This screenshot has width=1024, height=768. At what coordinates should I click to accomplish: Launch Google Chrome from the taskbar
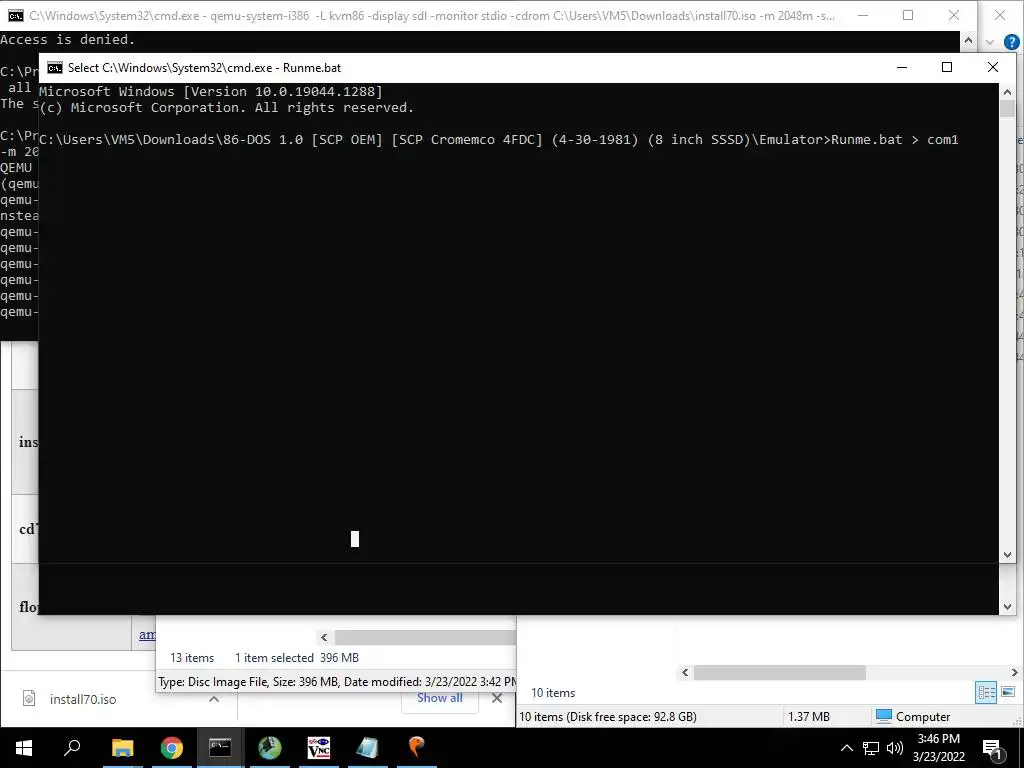pyautogui.click(x=172, y=748)
